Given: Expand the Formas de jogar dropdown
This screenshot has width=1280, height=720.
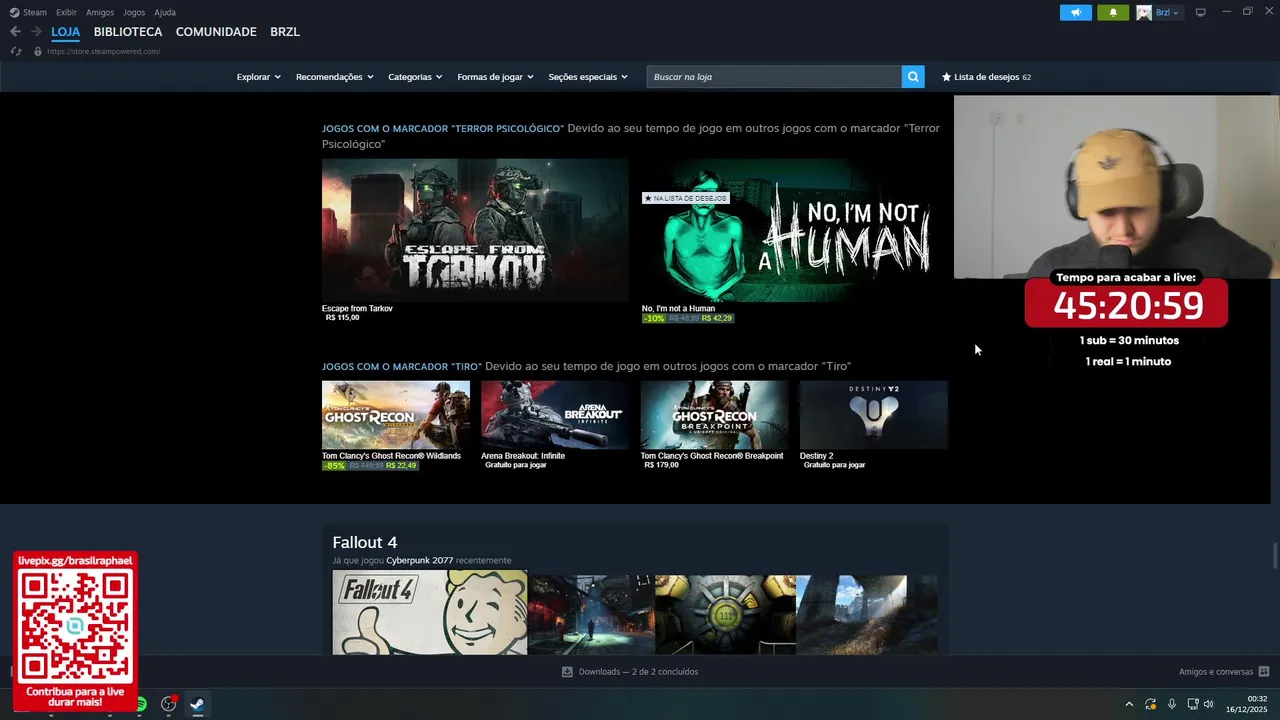Looking at the screenshot, I should point(495,77).
